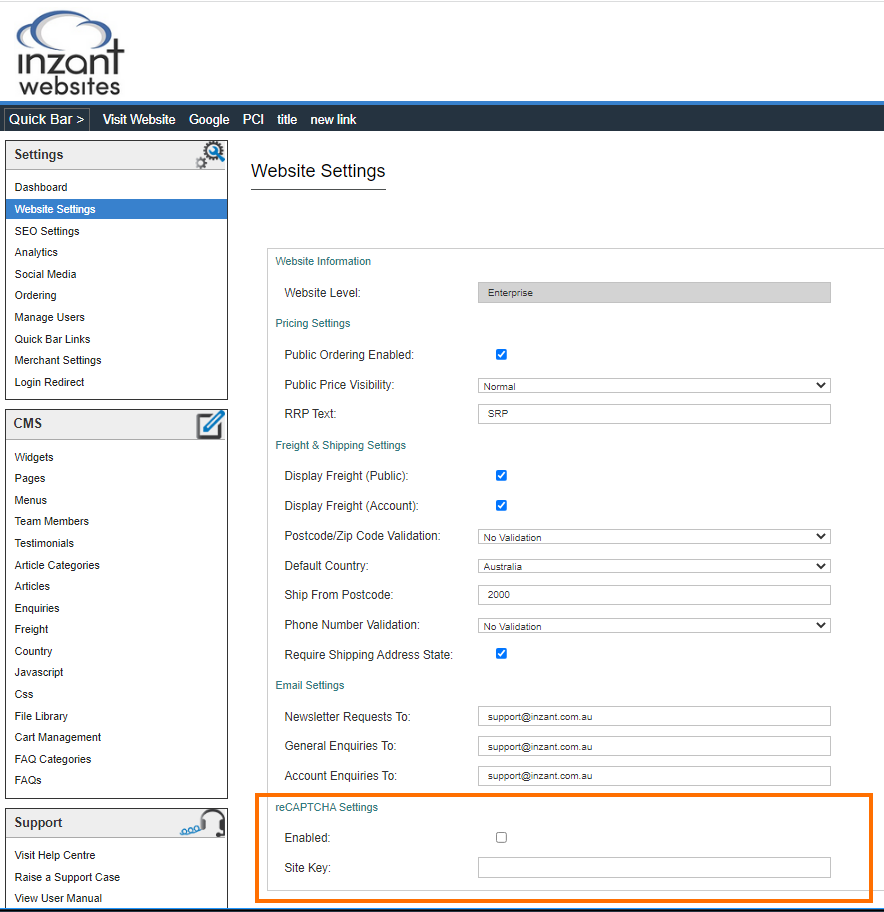Open the Quick Bar menu

click(46, 119)
